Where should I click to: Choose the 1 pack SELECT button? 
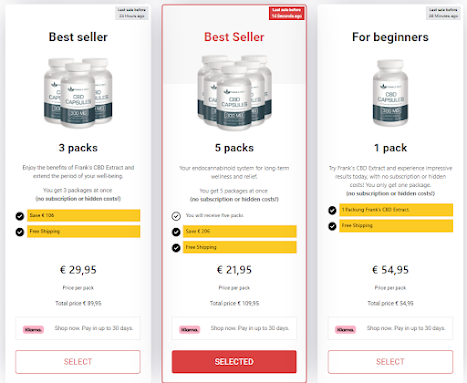[390, 362]
